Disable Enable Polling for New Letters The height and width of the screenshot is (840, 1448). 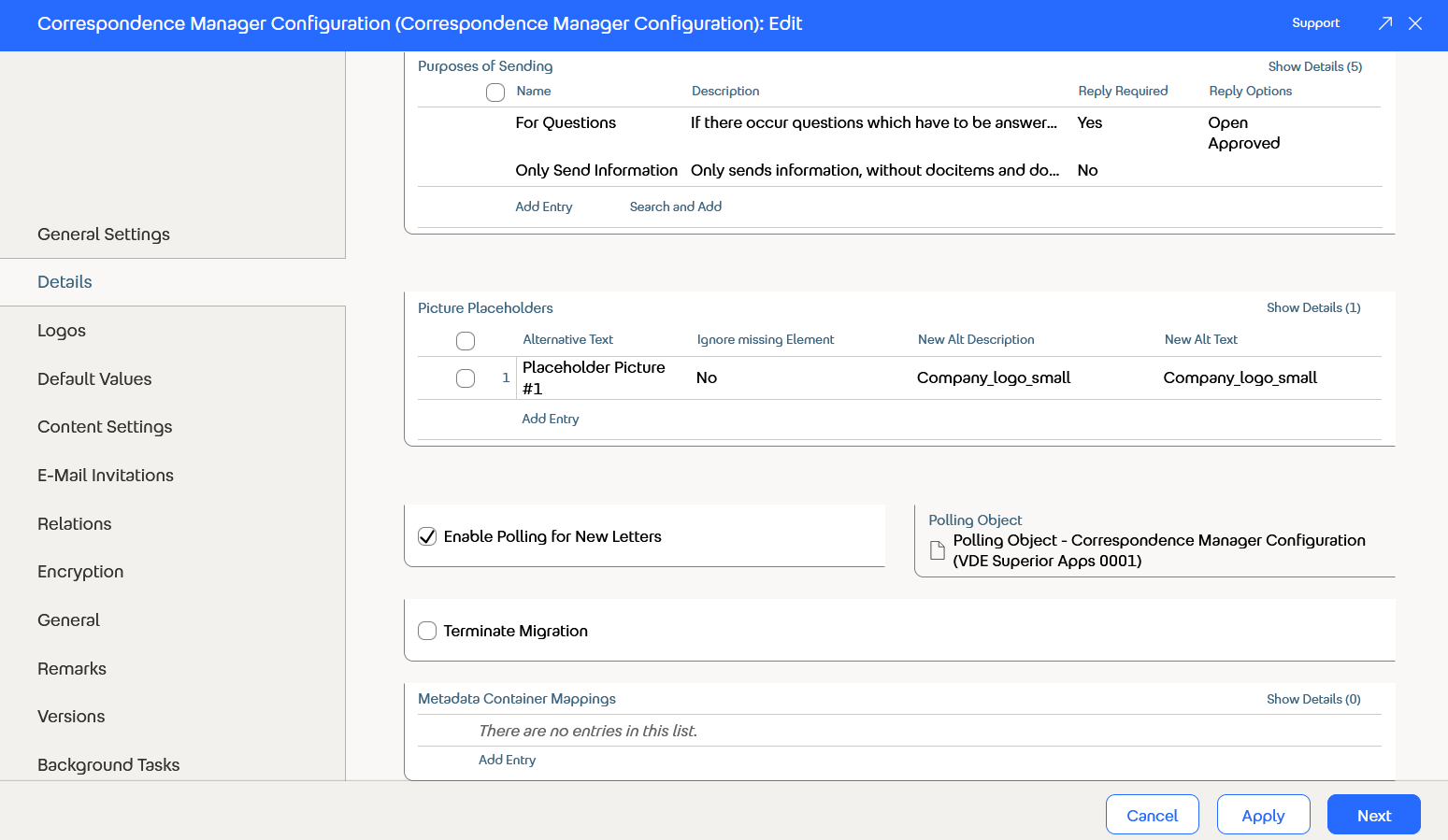427,536
